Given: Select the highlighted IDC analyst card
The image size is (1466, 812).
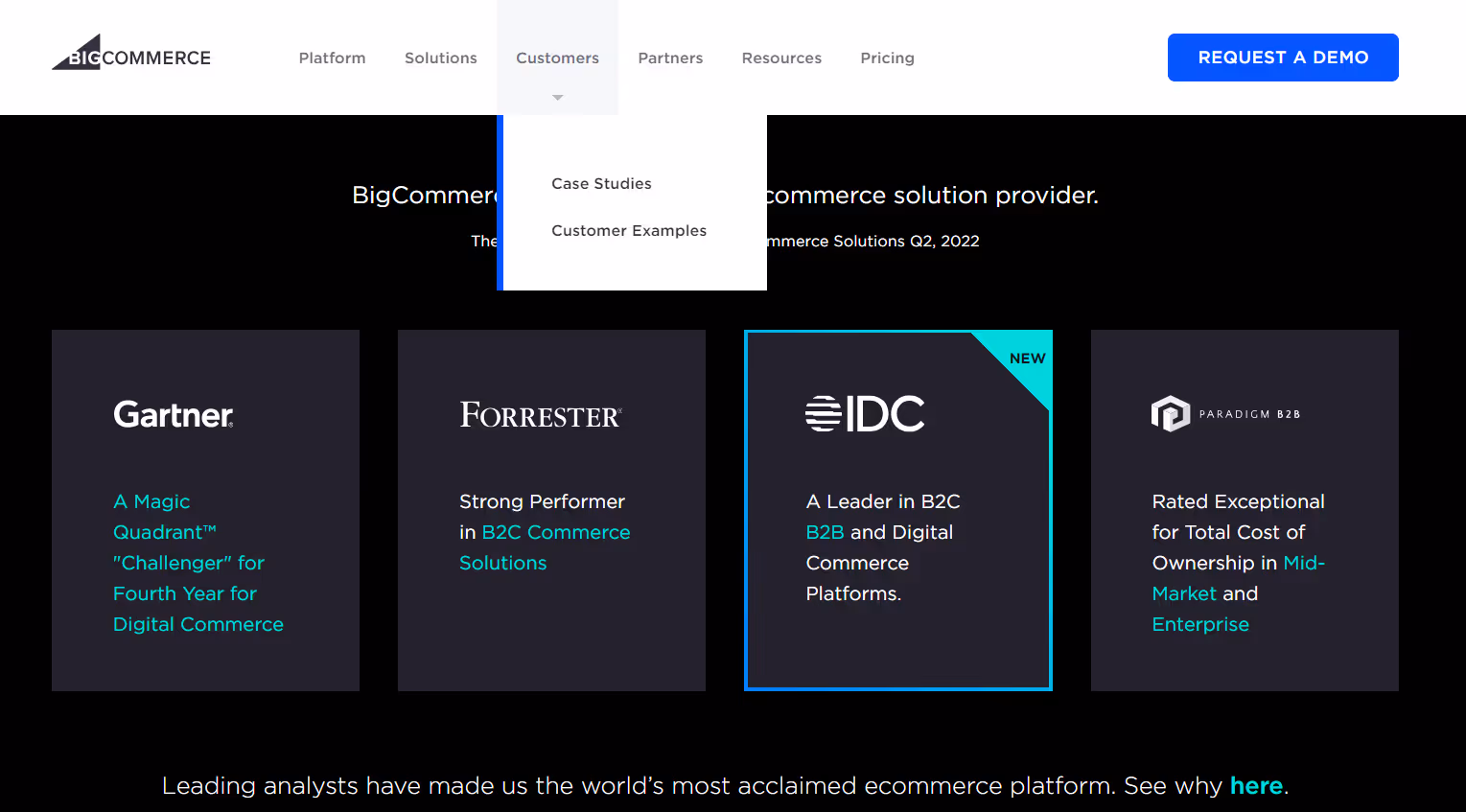Looking at the screenshot, I should [898, 509].
